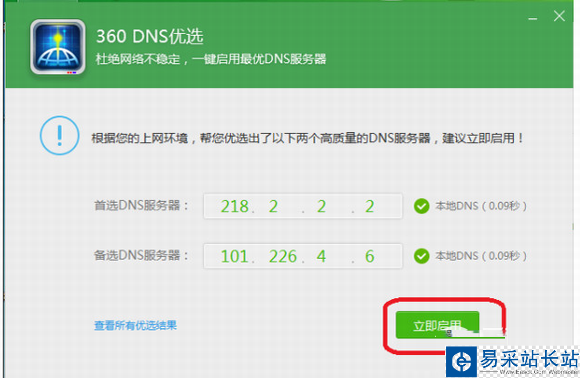The height and width of the screenshot is (378, 580).
Task: Click the 立即启用 button
Action: pyautogui.click(x=438, y=325)
